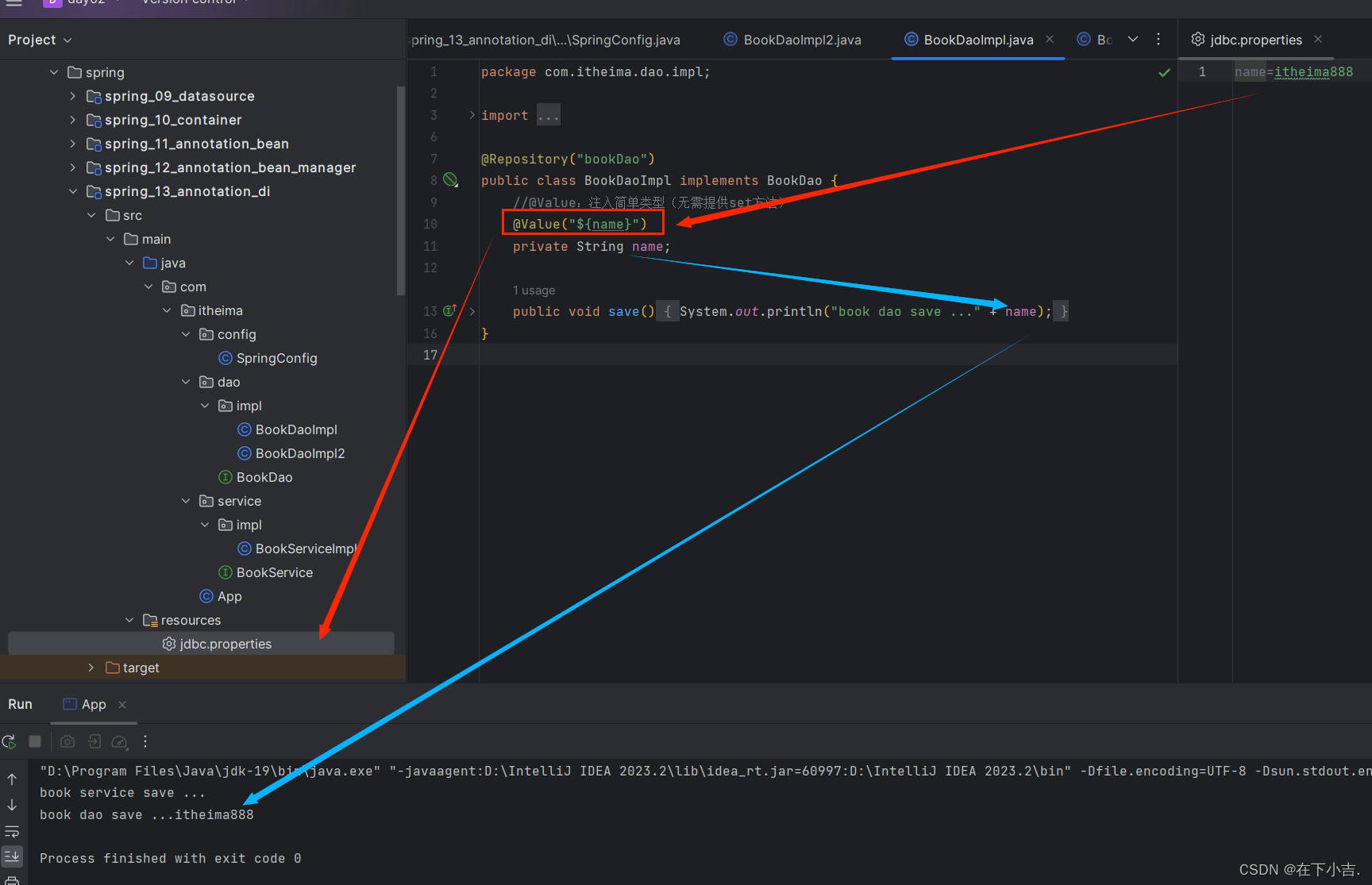Screen dimensions: 1372x885
Task: Open the Run toolbar more options menu
Action: 145,741
